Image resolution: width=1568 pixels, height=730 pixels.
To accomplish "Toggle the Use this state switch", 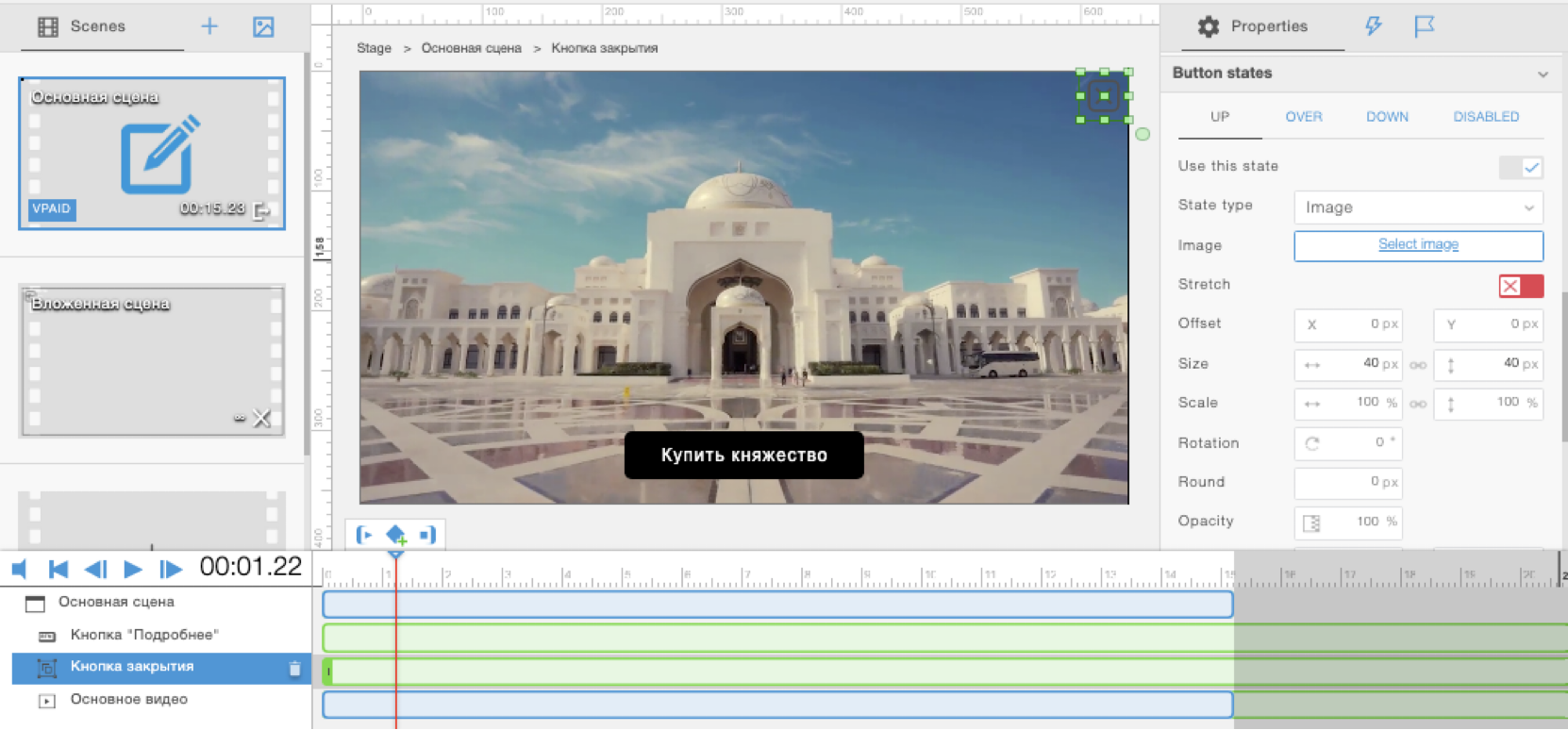I will [1521, 167].
